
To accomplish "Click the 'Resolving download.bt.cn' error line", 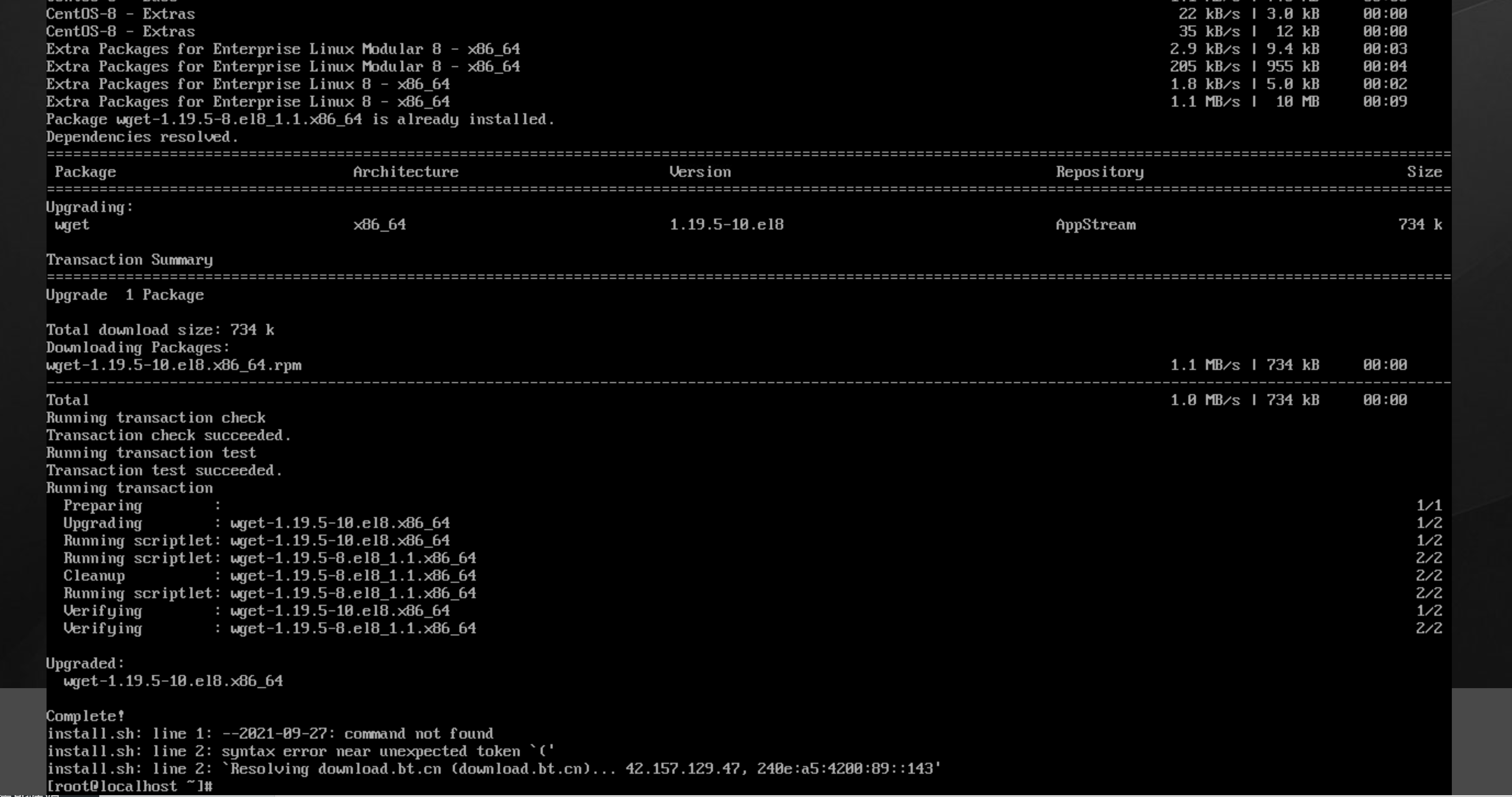I will 494,769.
